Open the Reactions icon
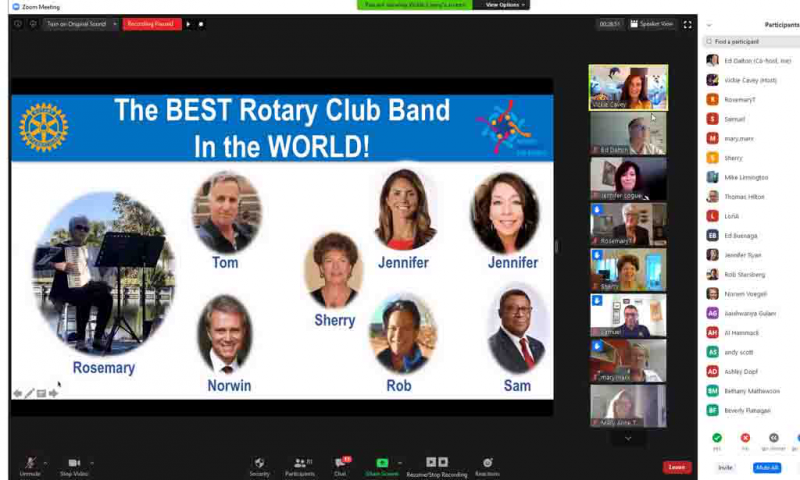Image resolution: width=800 pixels, height=480 pixels. coord(487,463)
